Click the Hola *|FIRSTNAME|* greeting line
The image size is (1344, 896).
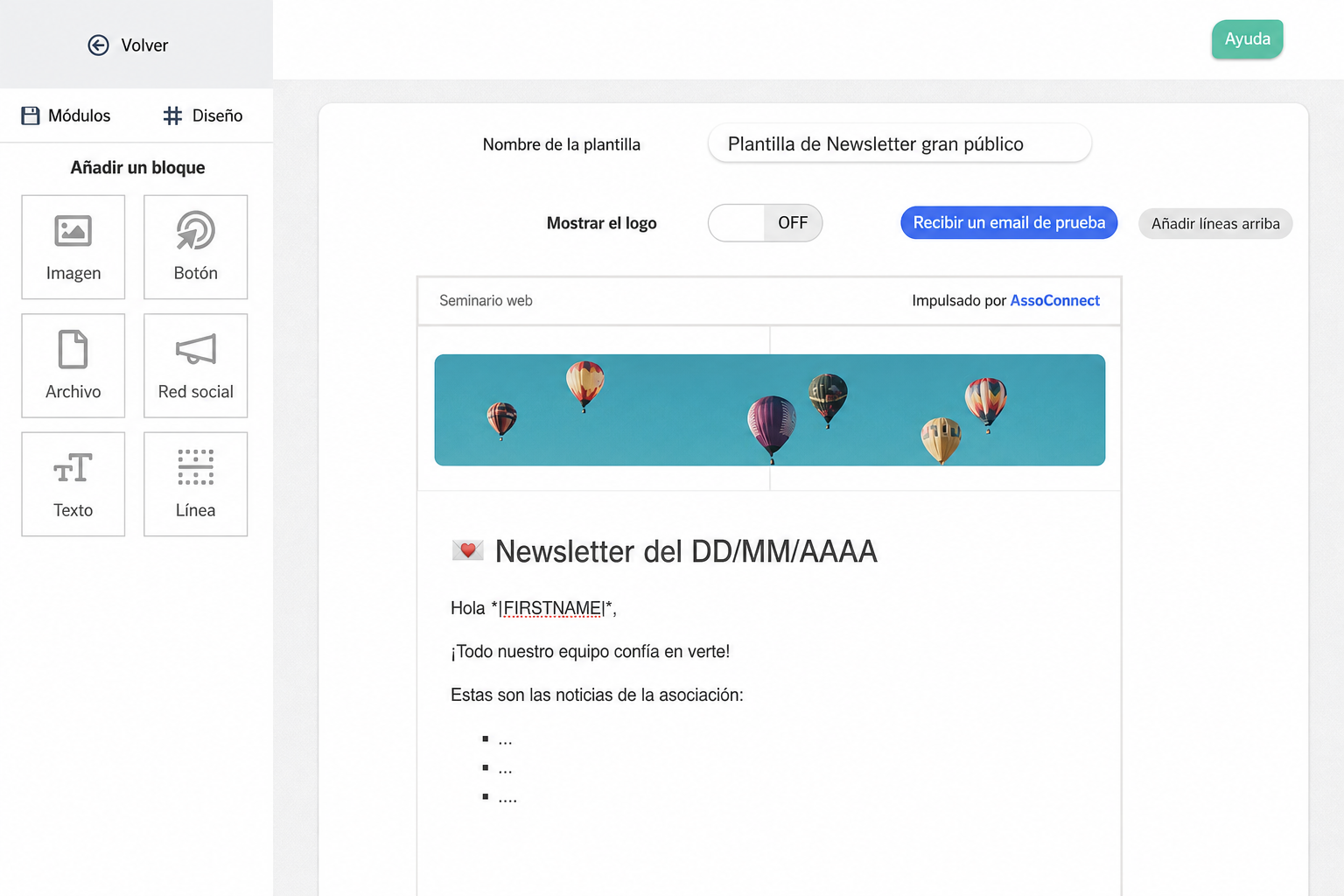point(534,608)
